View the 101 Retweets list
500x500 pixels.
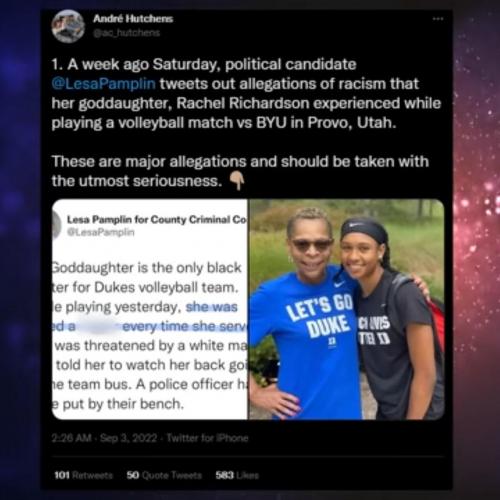coord(83,475)
